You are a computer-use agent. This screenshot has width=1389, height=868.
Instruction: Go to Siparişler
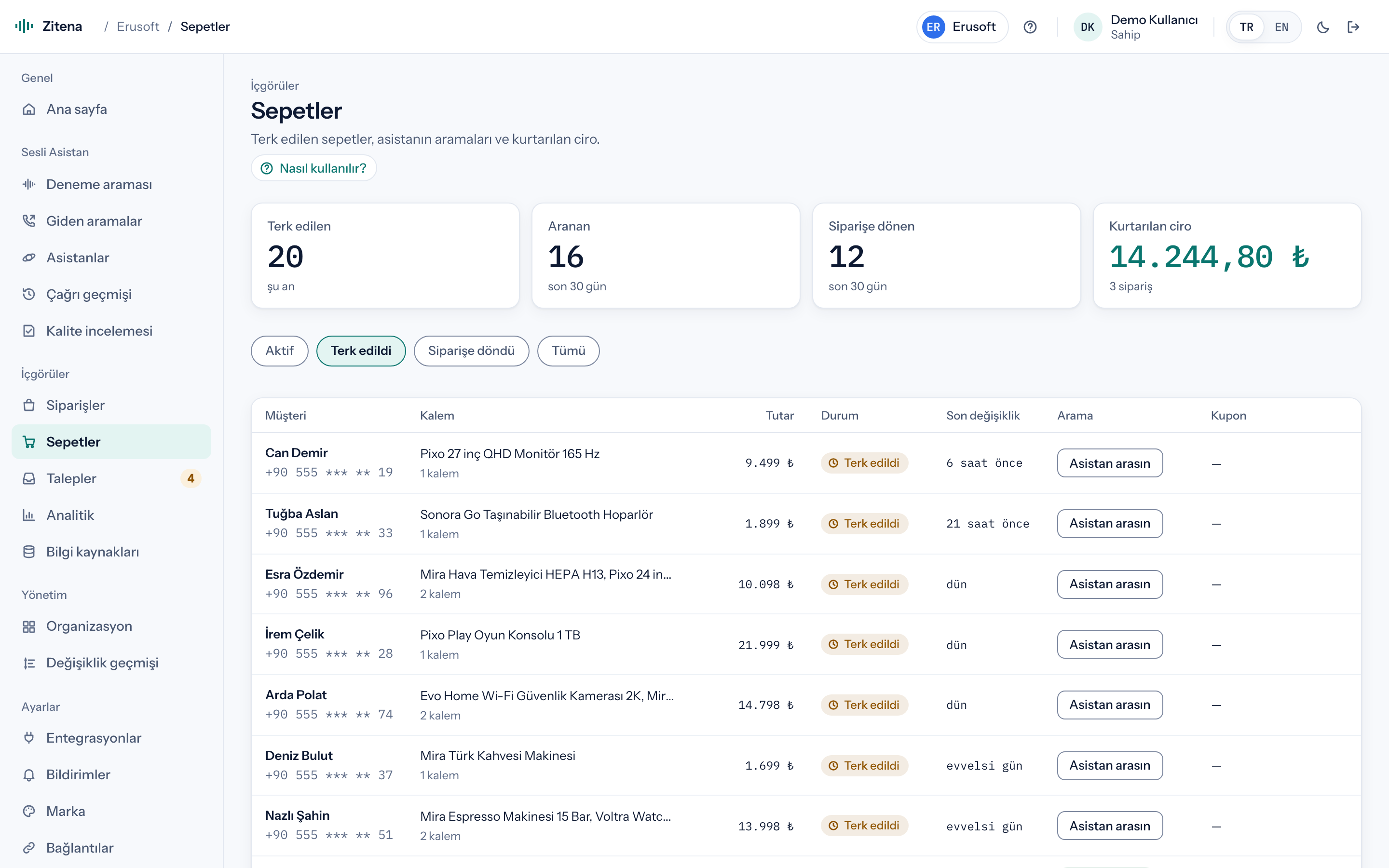click(x=111, y=405)
